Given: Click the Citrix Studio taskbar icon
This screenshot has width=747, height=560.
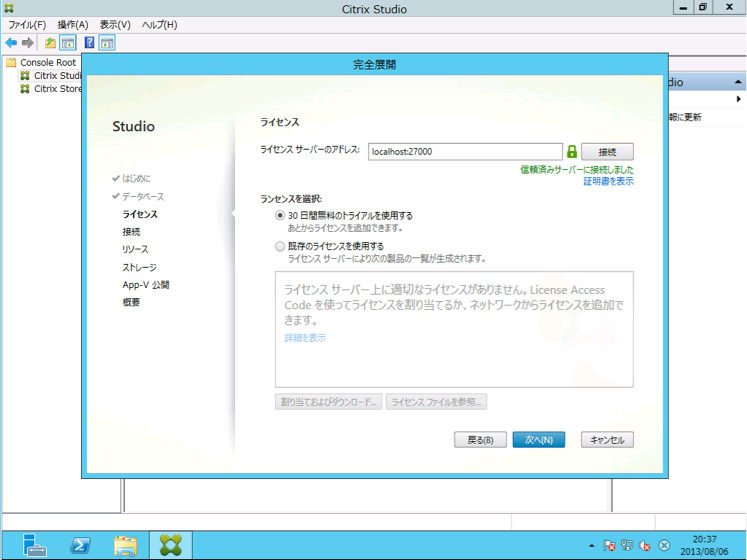Looking at the screenshot, I should tap(171, 545).
